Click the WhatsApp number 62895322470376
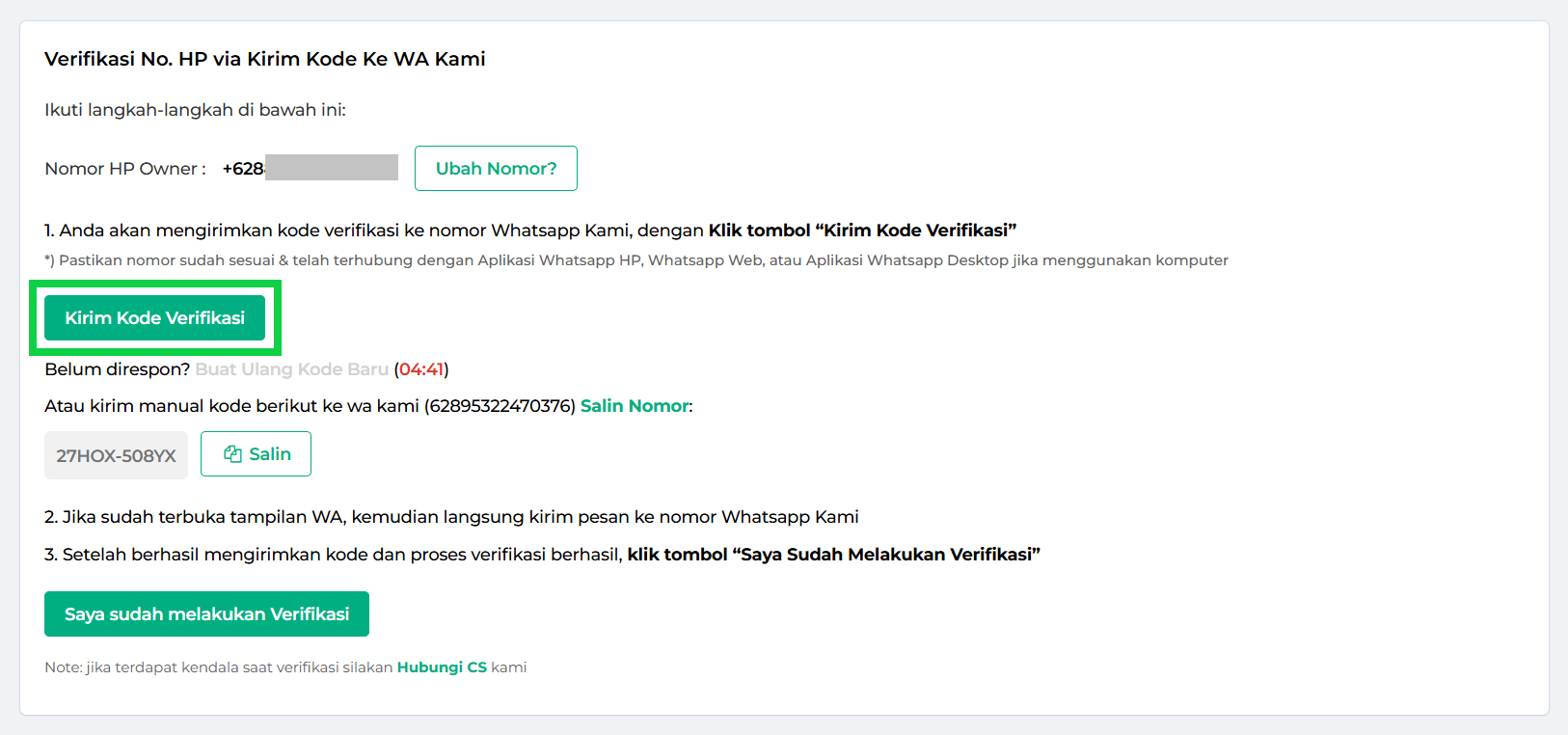This screenshot has height=735, width=1568. [501, 406]
